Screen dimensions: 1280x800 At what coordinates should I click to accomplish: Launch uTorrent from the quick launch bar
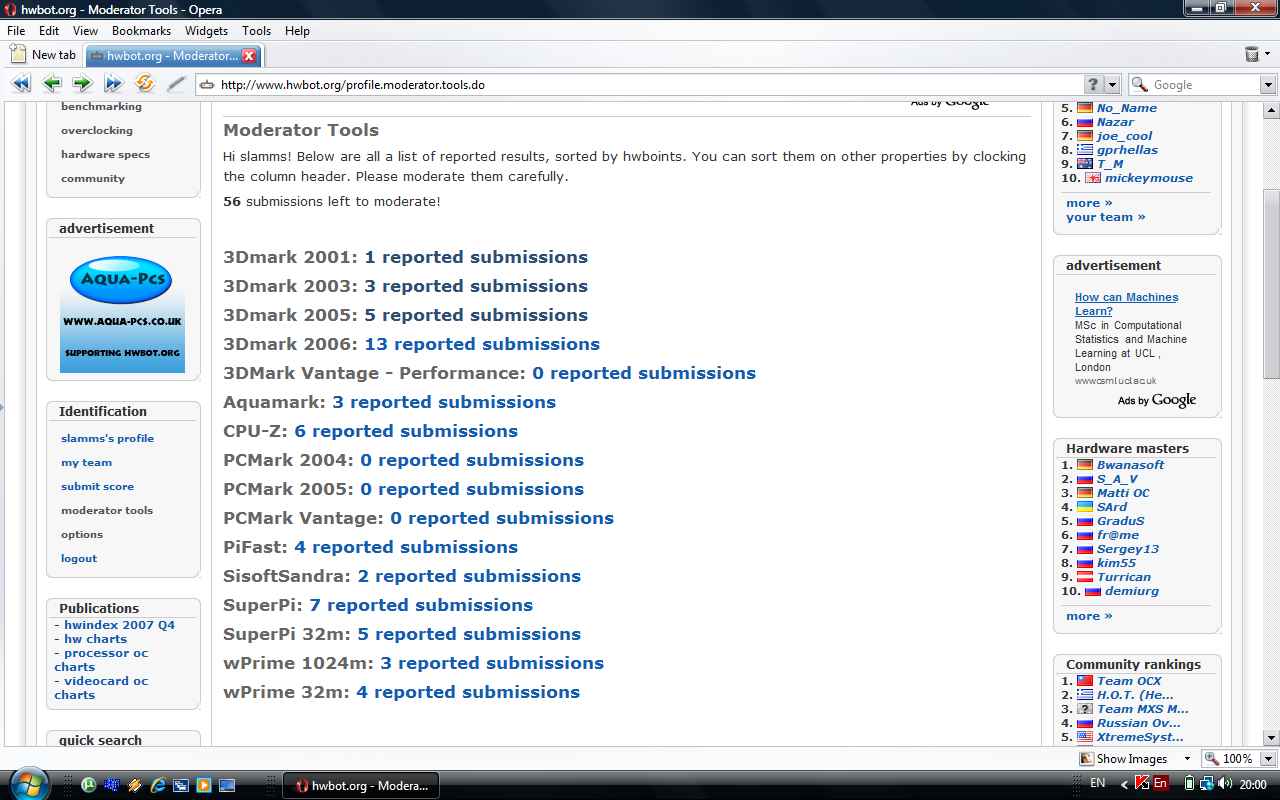[x=88, y=785]
